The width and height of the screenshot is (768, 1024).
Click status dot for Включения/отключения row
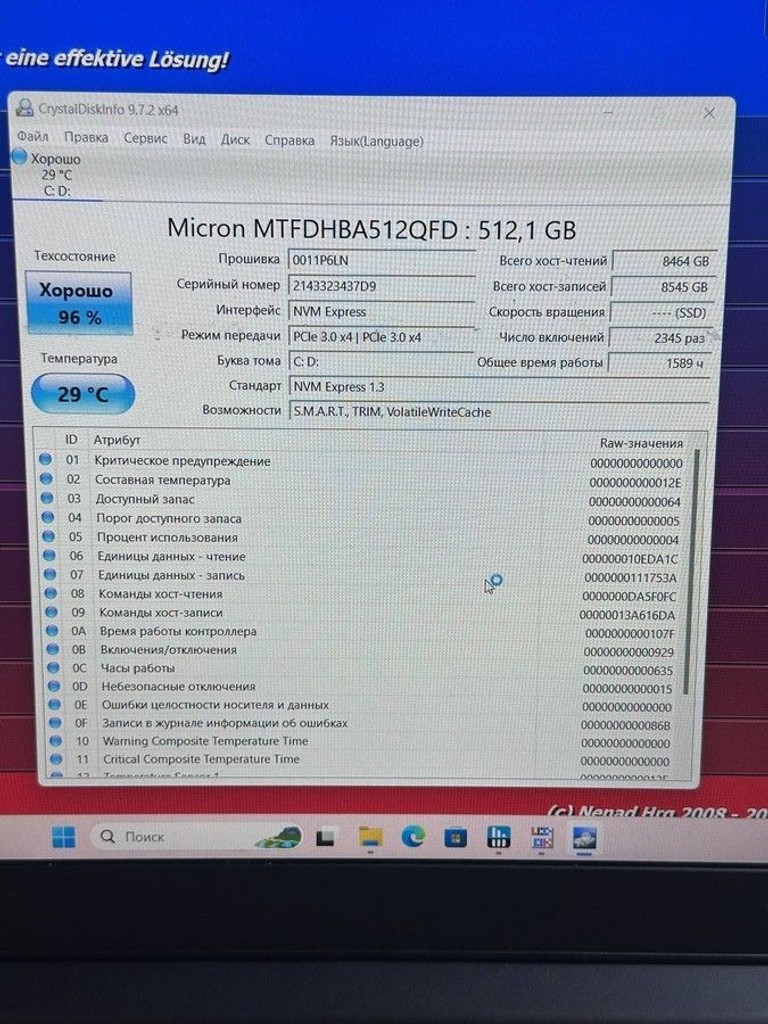[x=52, y=649]
